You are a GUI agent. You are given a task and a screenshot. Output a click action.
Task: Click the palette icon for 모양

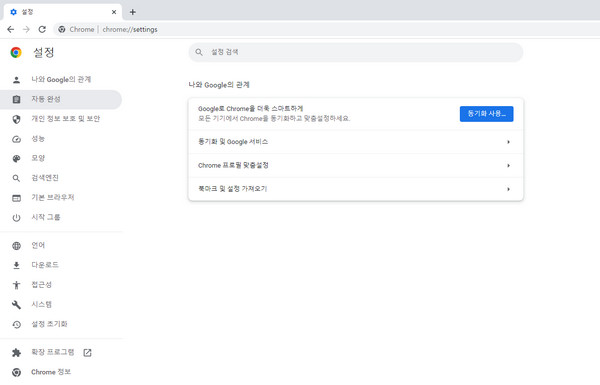[16, 158]
